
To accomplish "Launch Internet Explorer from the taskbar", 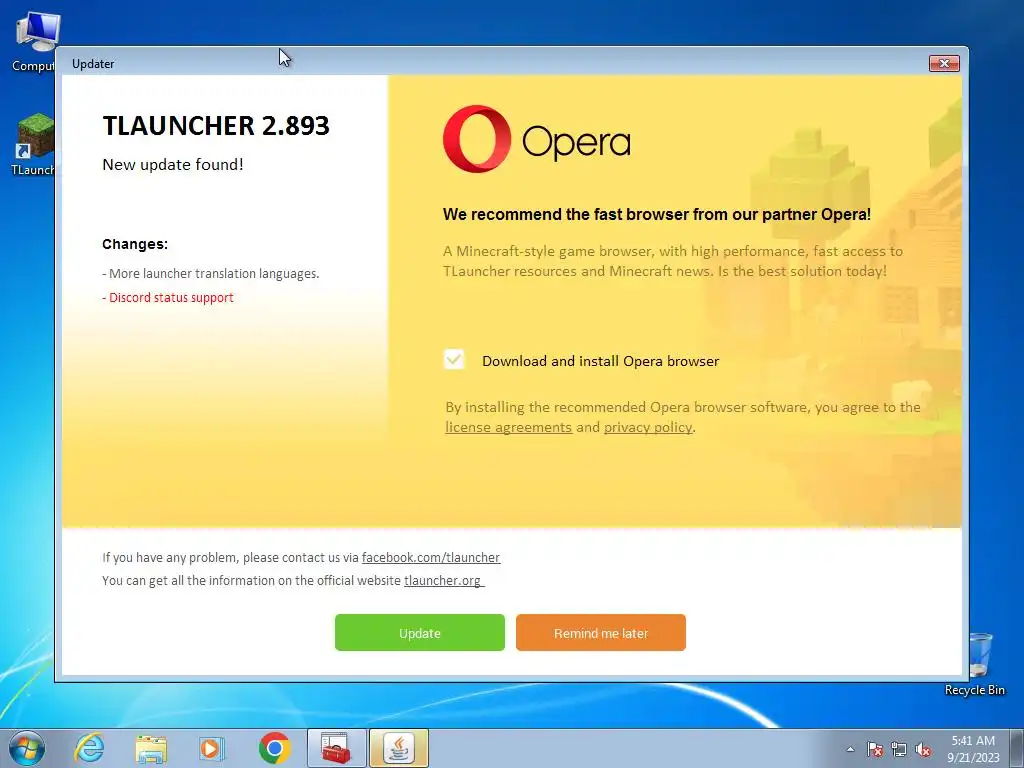I will [89, 748].
